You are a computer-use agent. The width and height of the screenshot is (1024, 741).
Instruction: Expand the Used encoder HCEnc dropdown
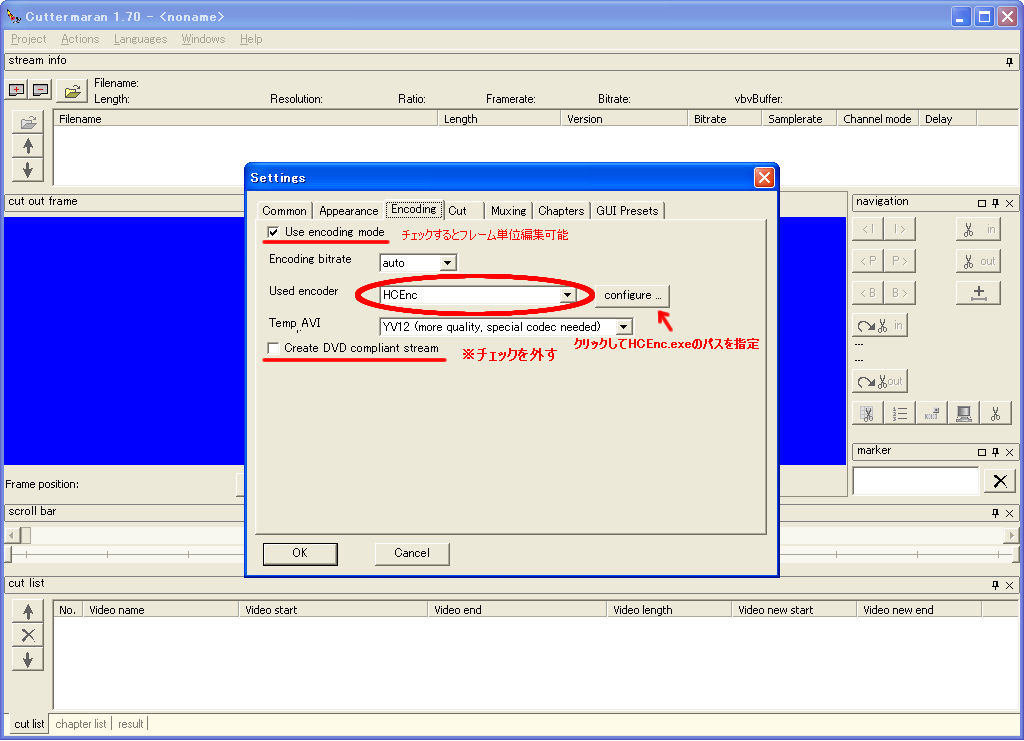click(567, 296)
